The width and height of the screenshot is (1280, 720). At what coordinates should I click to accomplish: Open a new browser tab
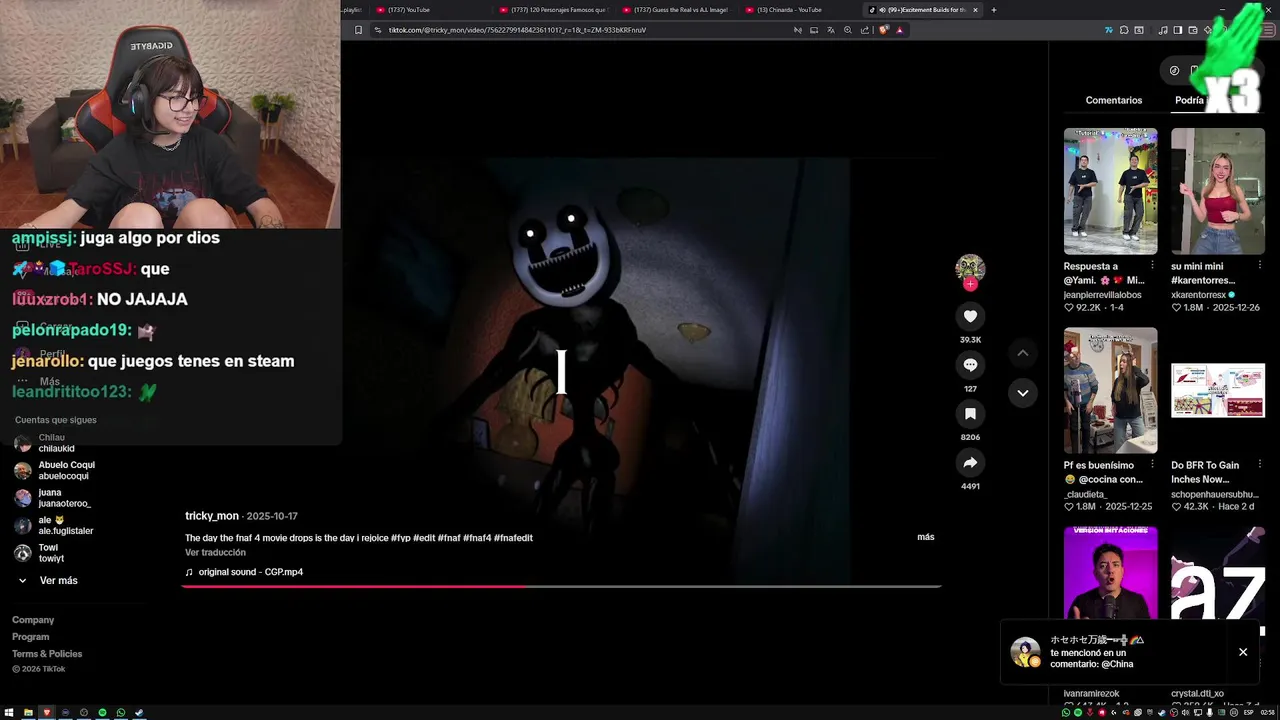click(x=993, y=10)
